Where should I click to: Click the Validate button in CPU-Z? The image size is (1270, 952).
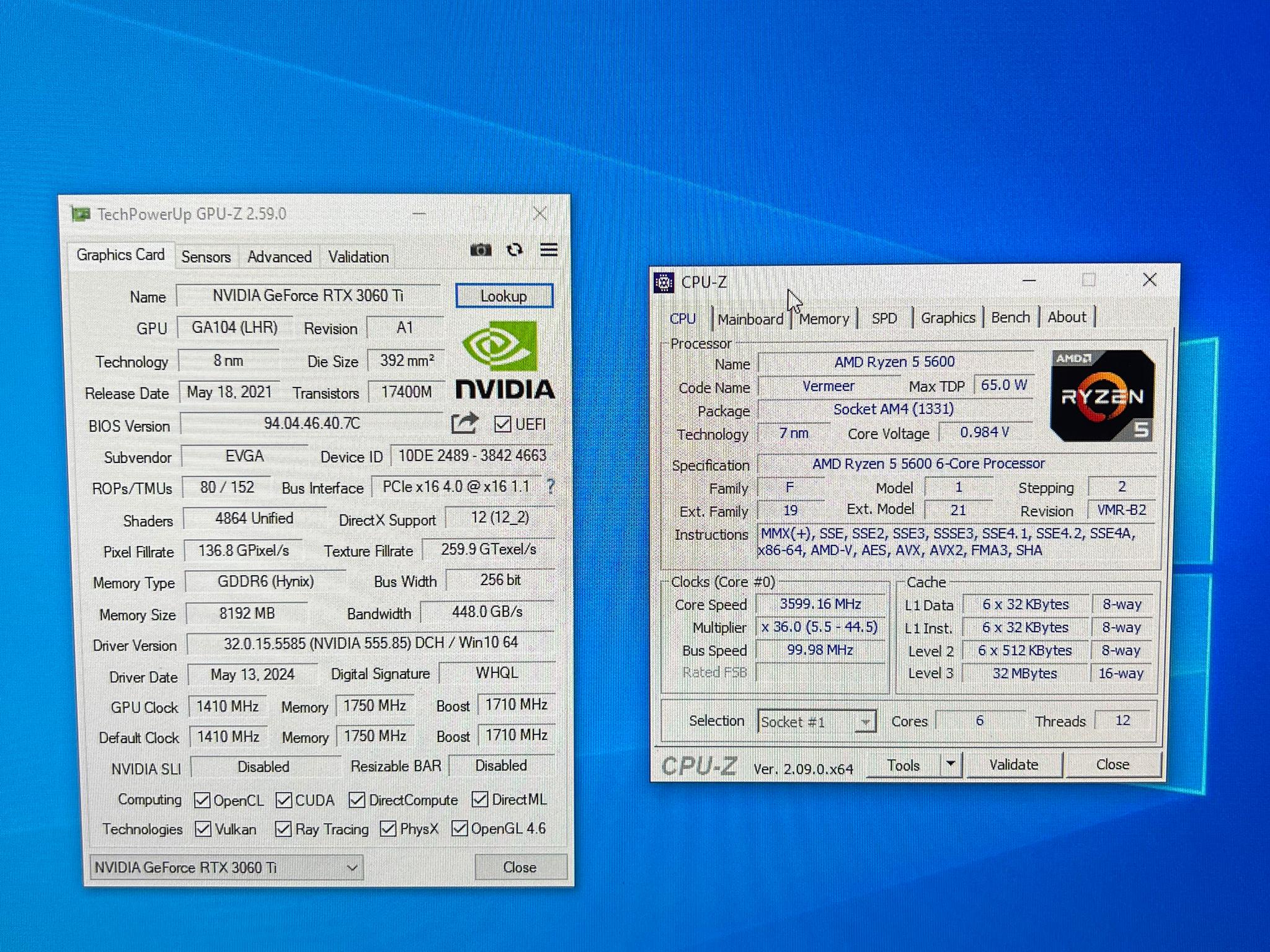[x=1014, y=764]
